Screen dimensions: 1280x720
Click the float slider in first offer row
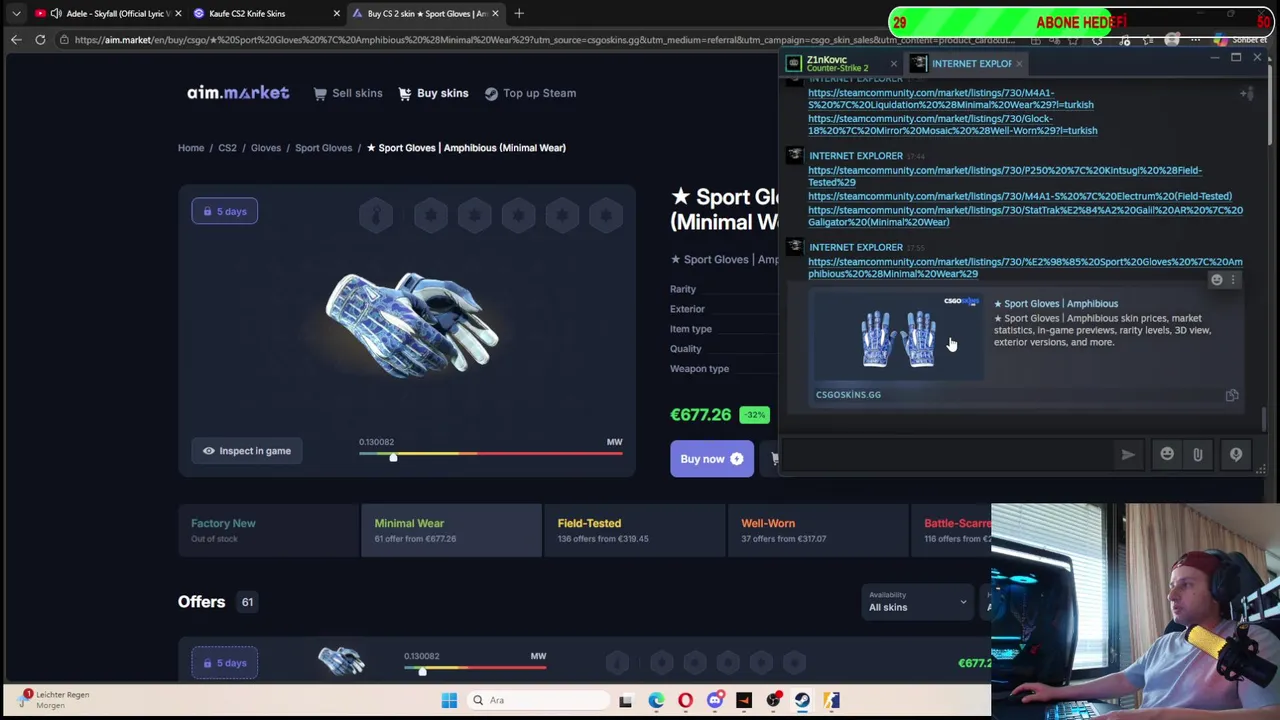(x=475, y=669)
